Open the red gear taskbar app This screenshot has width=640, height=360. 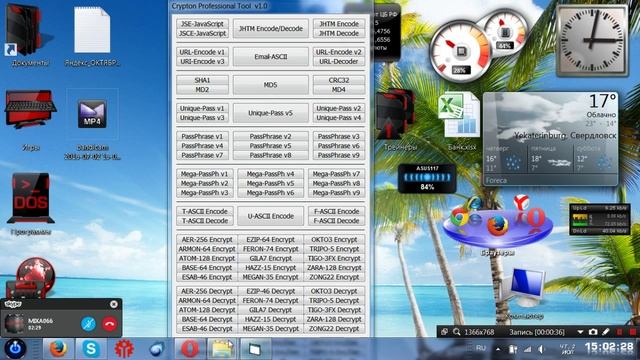(x=124, y=349)
